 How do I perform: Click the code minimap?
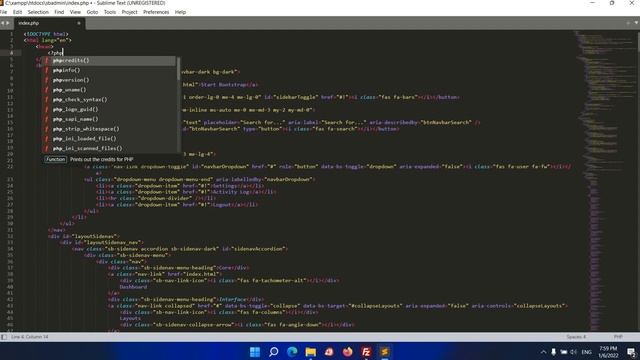[x=604, y=180]
